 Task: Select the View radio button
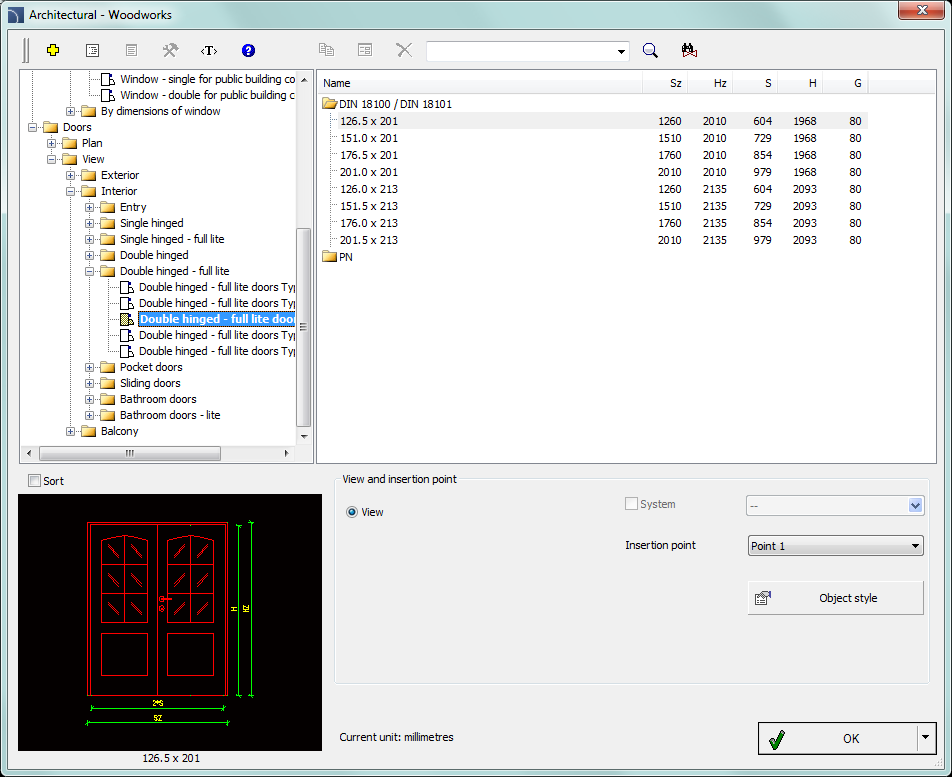(x=352, y=512)
